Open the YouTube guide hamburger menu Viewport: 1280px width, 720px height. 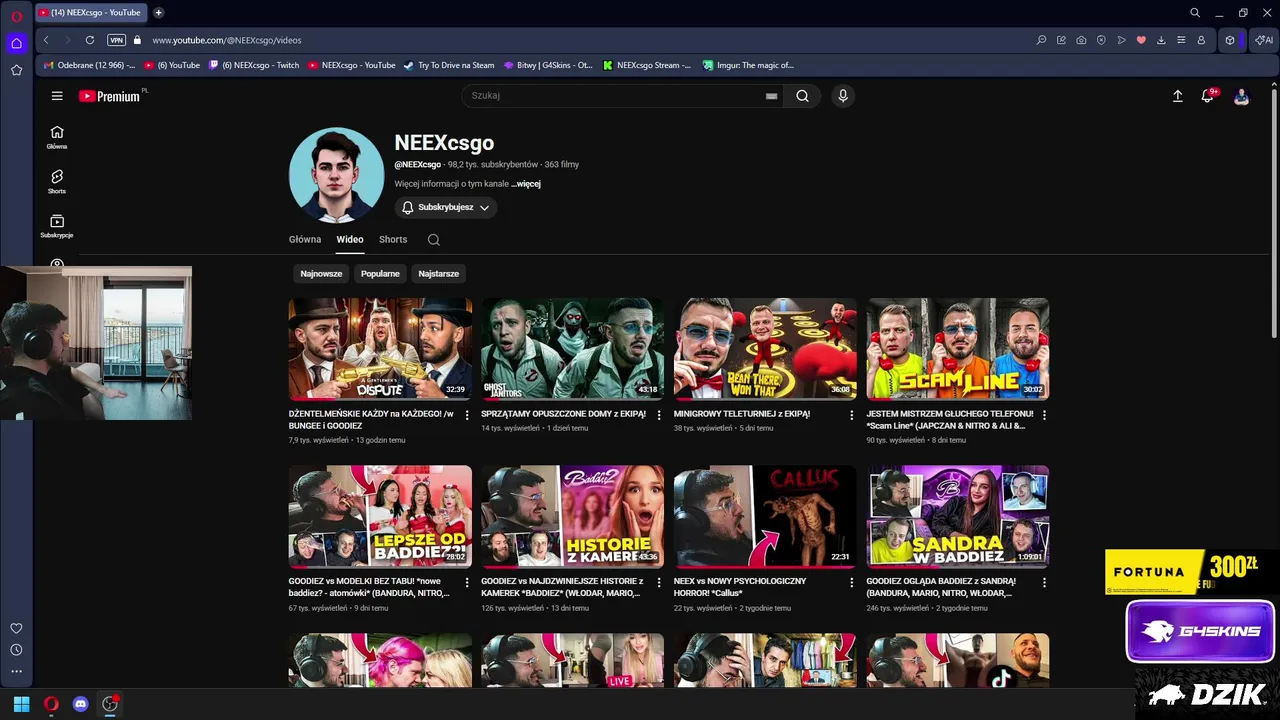coord(57,96)
